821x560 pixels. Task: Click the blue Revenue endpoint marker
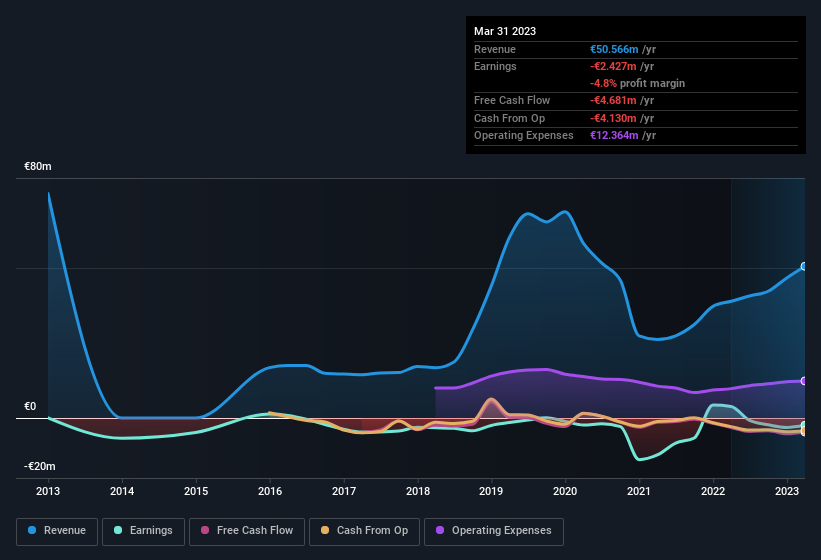[804, 266]
